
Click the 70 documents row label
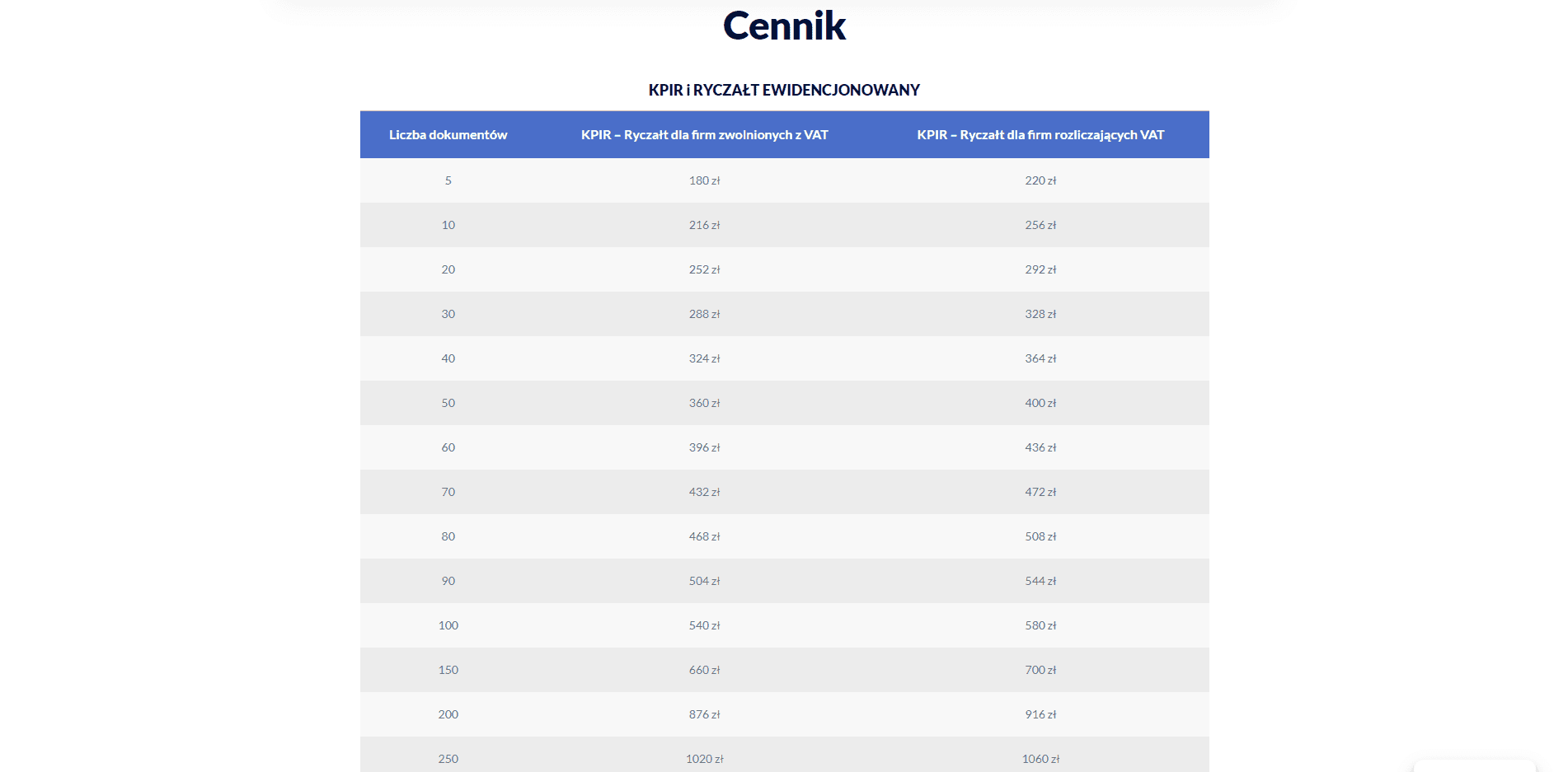tap(448, 492)
